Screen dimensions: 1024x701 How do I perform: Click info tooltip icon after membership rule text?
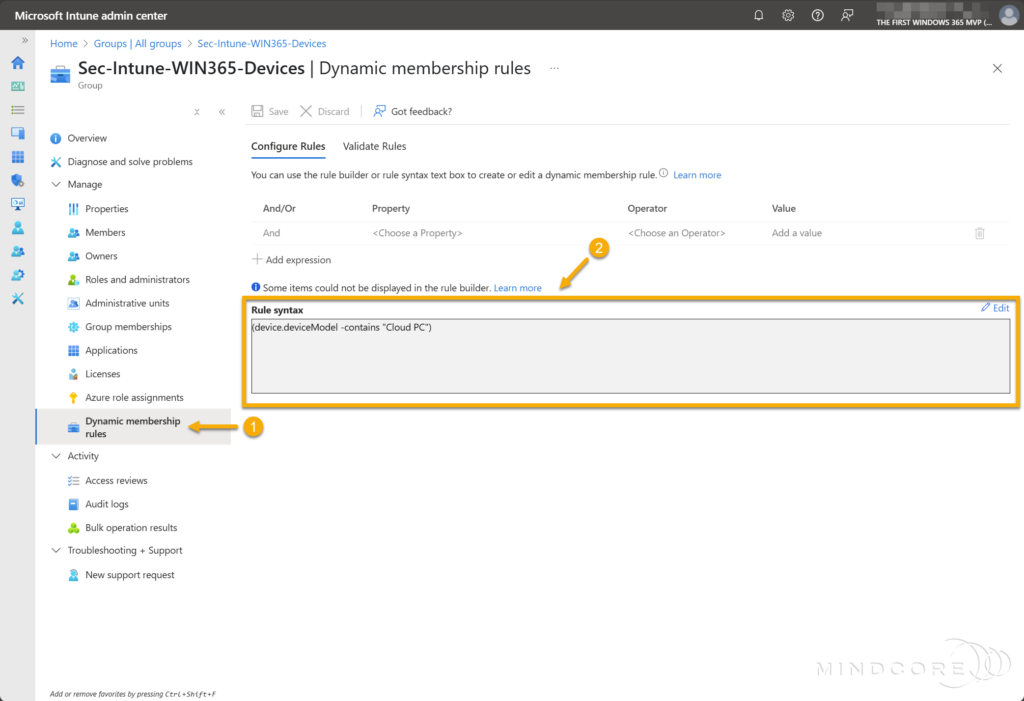664,173
